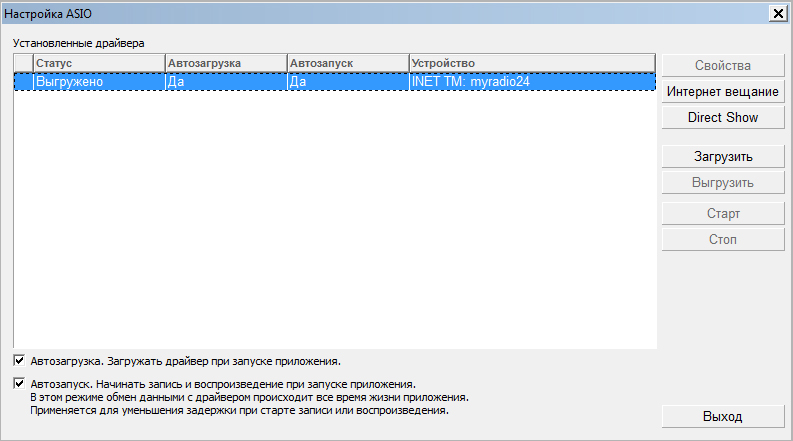Click the Да cell under Автозапуск column
Image resolution: width=793 pixels, height=441 pixels.
(x=347, y=82)
